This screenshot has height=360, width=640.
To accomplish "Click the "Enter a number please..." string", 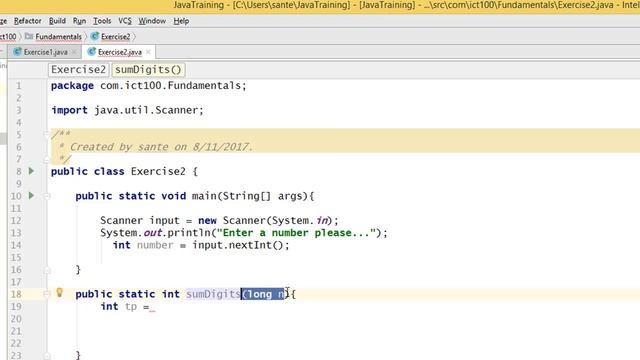I will [296, 233].
